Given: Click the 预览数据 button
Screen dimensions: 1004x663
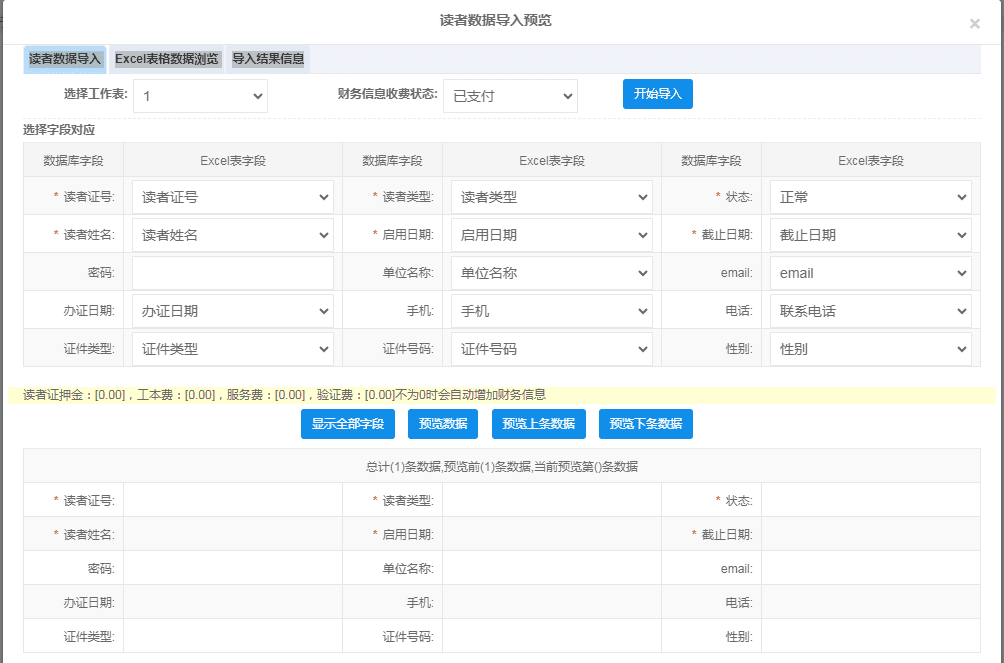Looking at the screenshot, I should pos(443,424).
